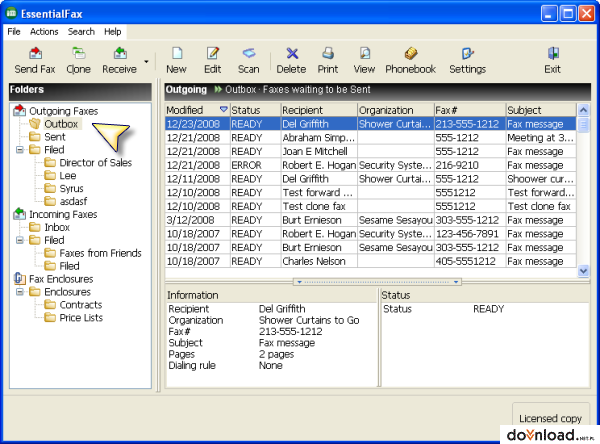
Task: Open the Help menu
Action: (112, 31)
